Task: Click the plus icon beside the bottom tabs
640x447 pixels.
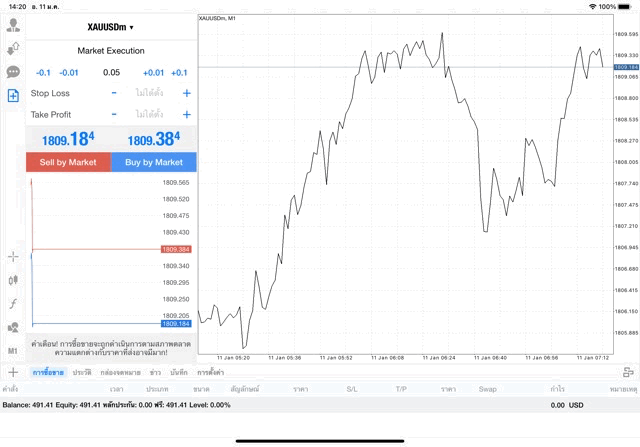Action: (x=13, y=372)
